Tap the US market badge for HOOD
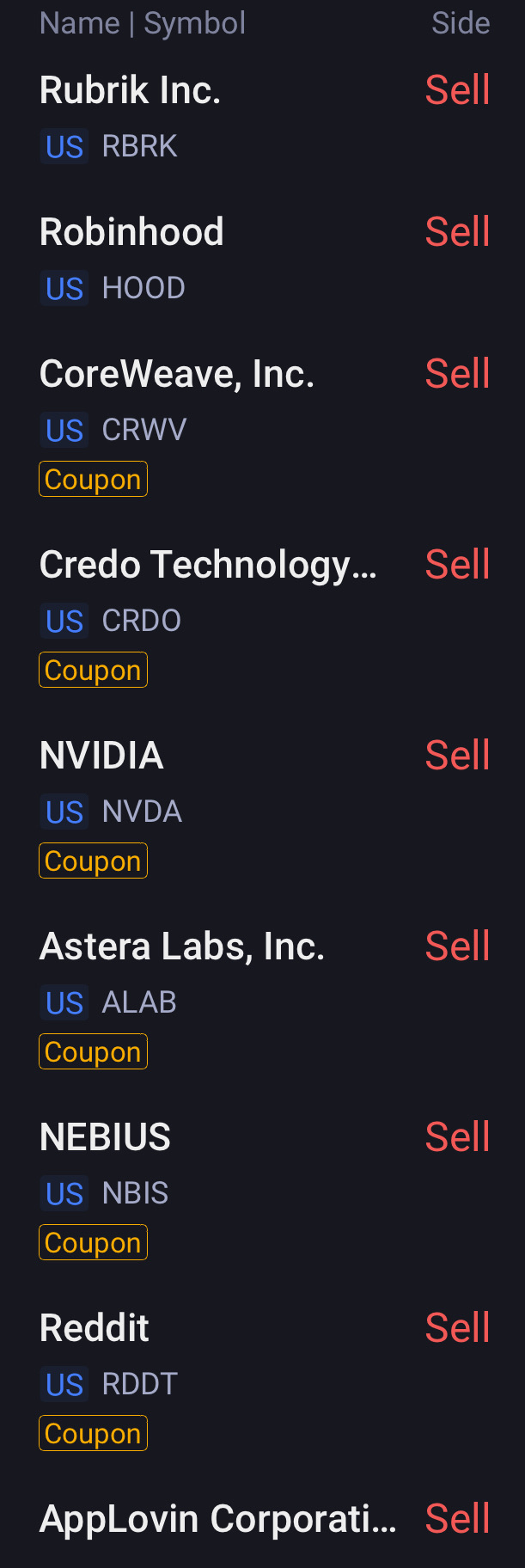The height and width of the screenshot is (1568, 525). pos(64,289)
